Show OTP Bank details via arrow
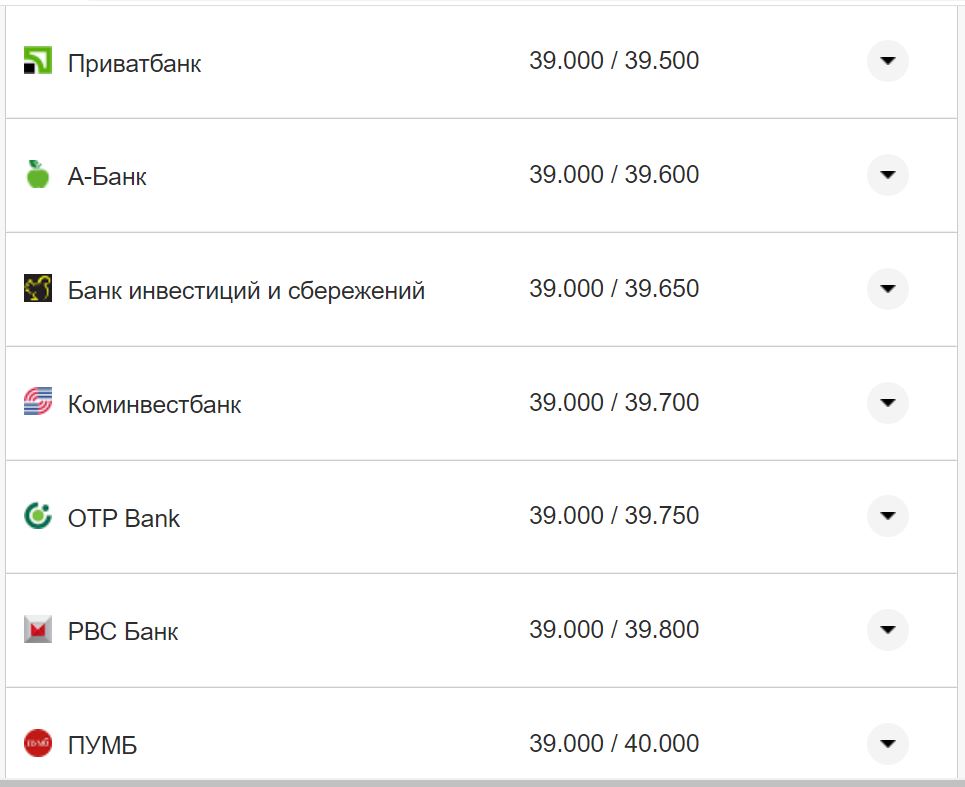The width and height of the screenshot is (965, 787). [x=887, y=516]
